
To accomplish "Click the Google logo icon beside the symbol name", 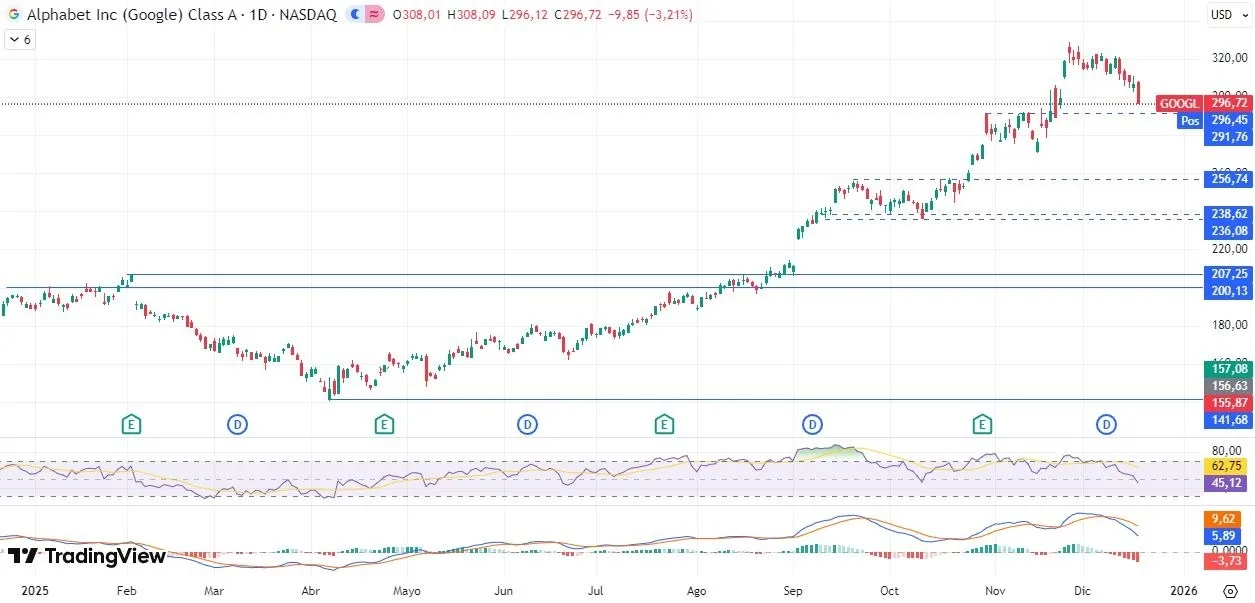I will point(14,14).
